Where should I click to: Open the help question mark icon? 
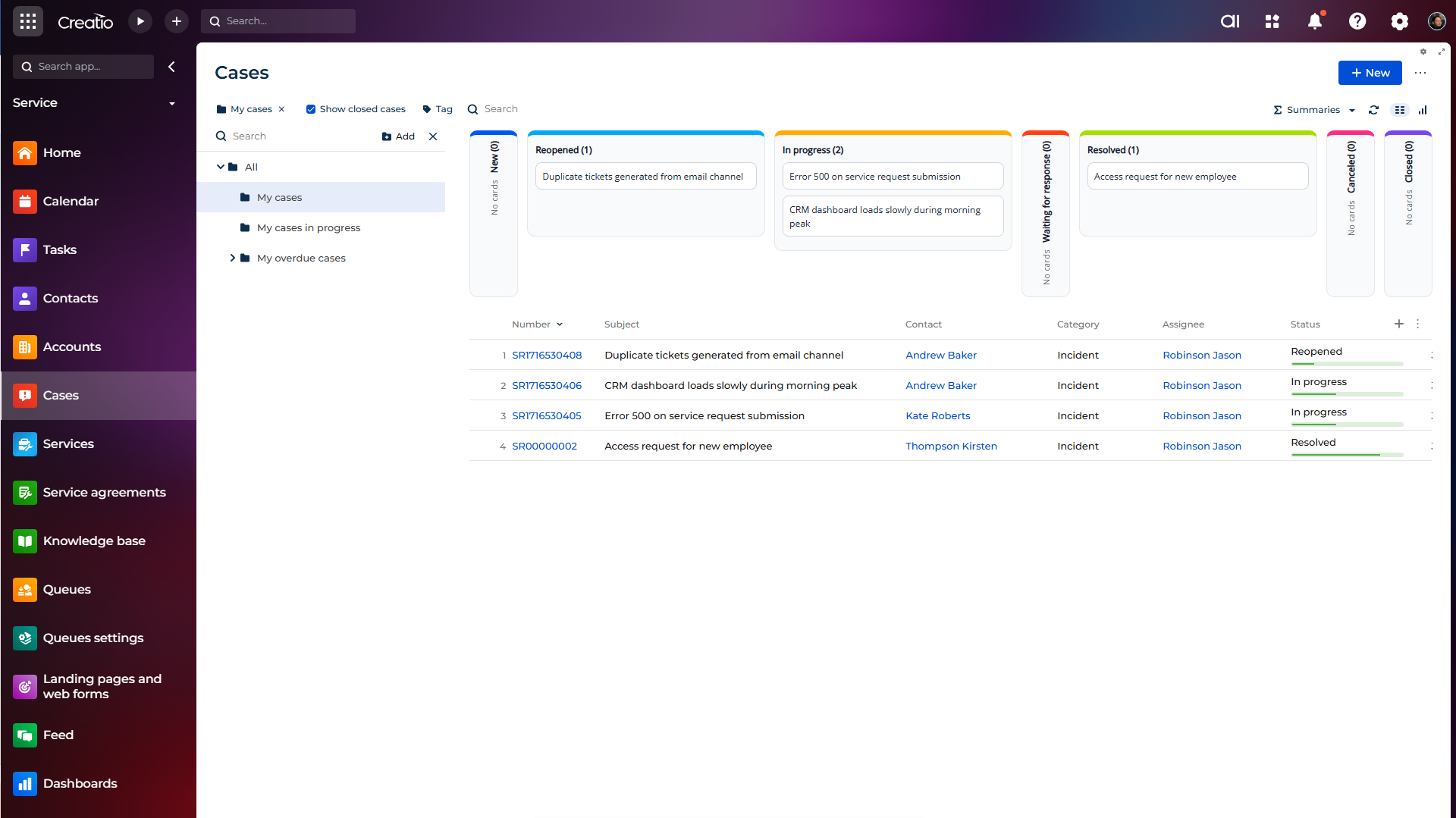1357,21
